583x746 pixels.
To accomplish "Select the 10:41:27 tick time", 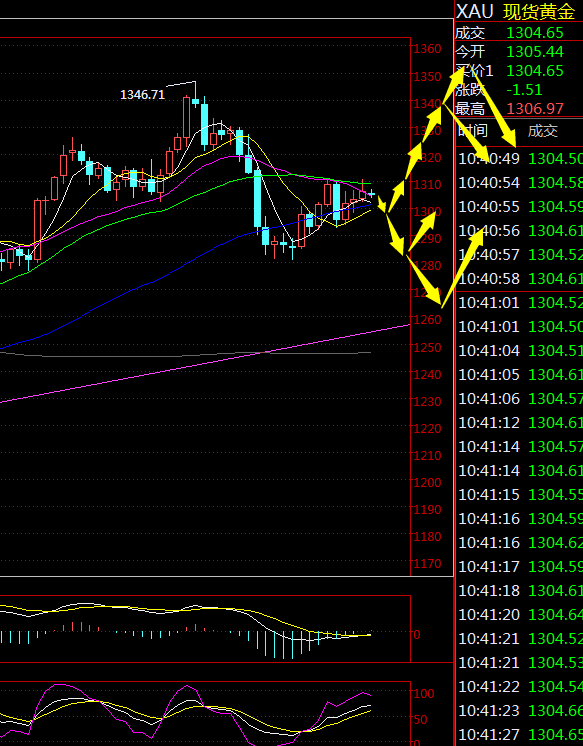I will [489, 734].
